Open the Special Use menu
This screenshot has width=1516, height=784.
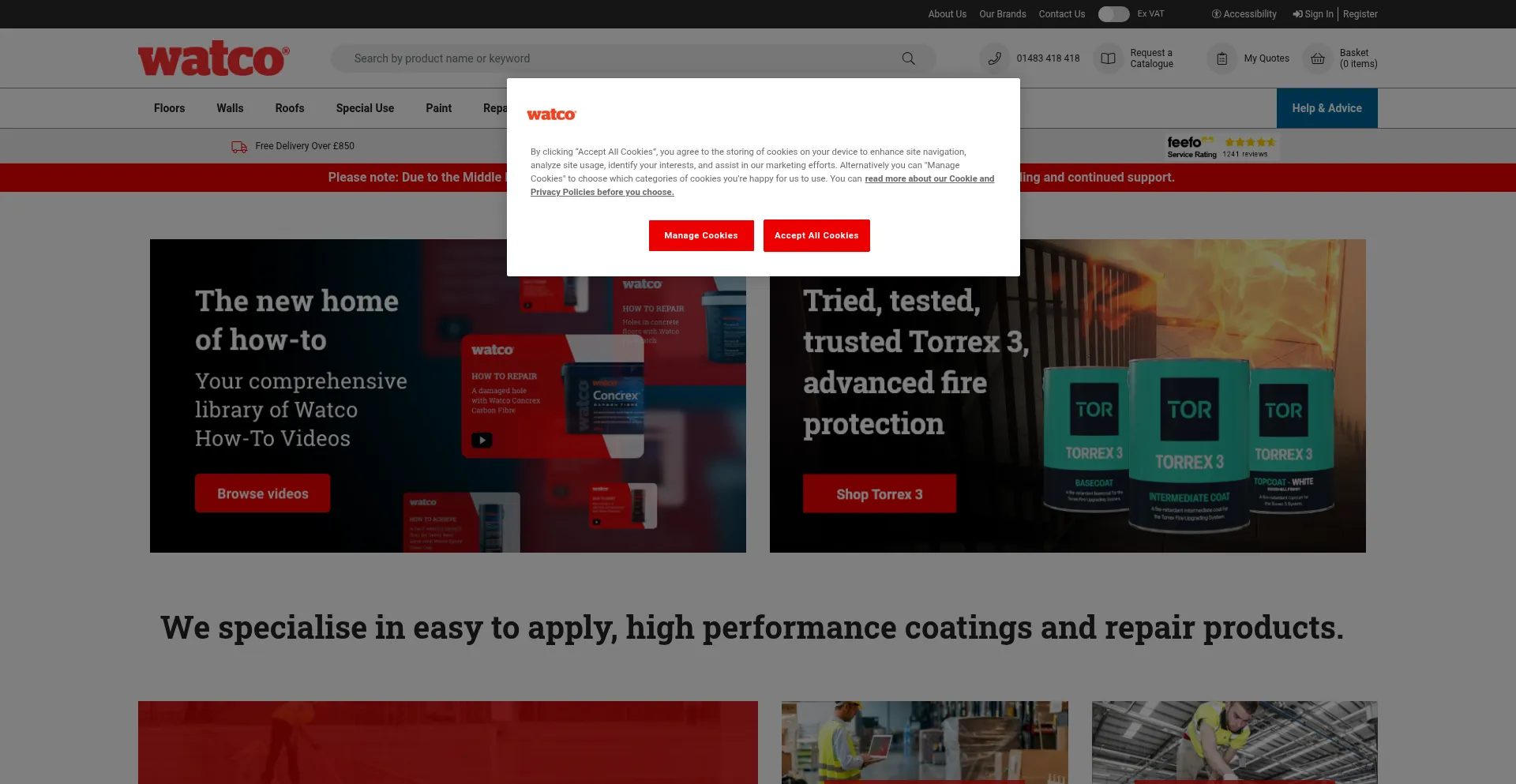click(365, 108)
